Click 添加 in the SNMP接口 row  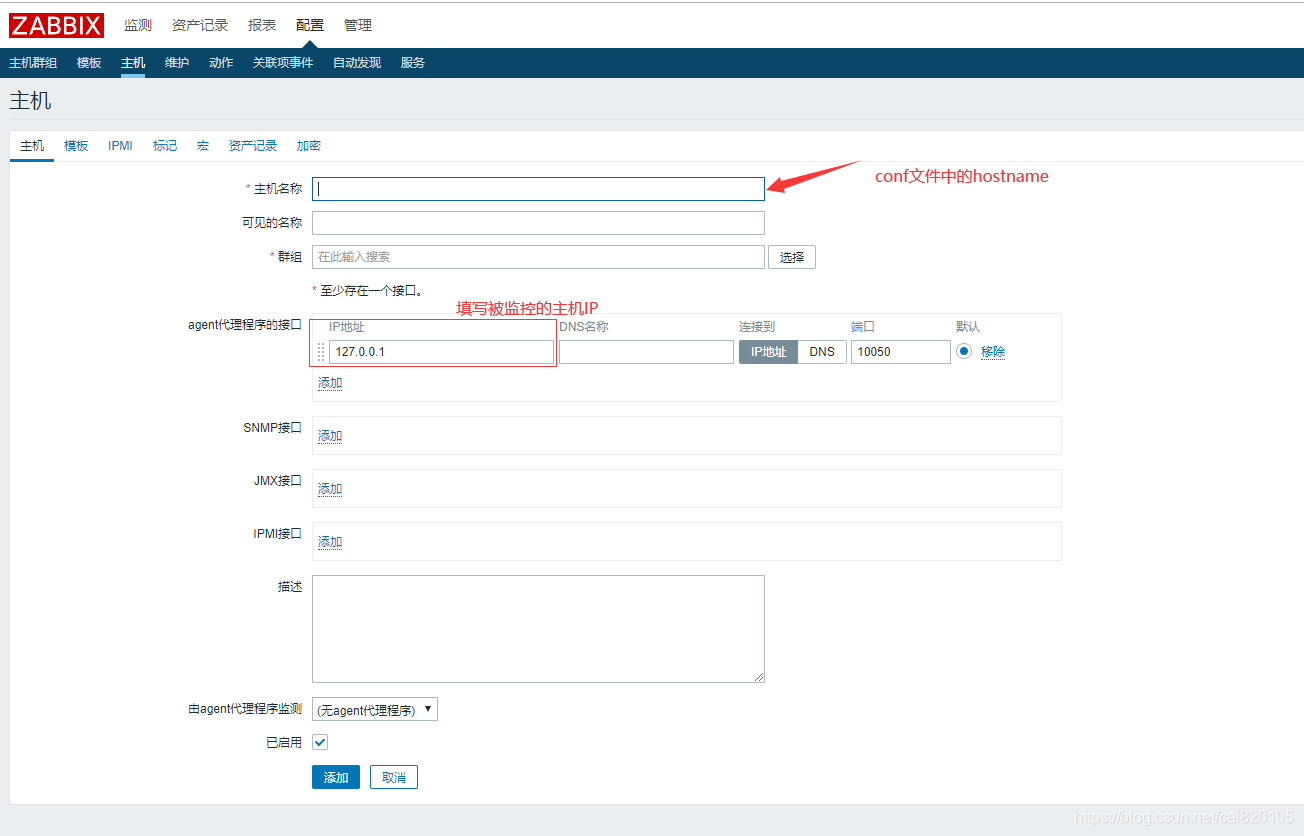330,436
